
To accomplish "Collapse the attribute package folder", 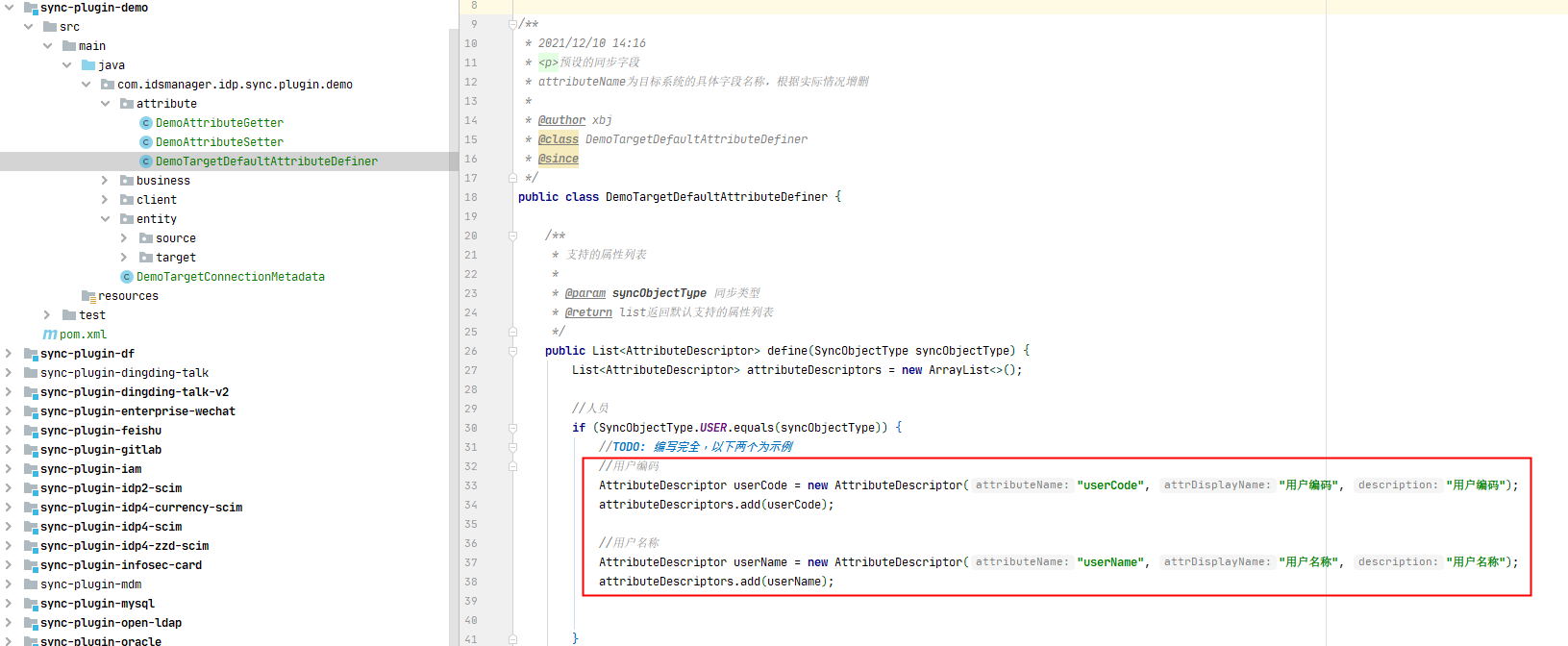I will pyautogui.click(x=105, y=104).
